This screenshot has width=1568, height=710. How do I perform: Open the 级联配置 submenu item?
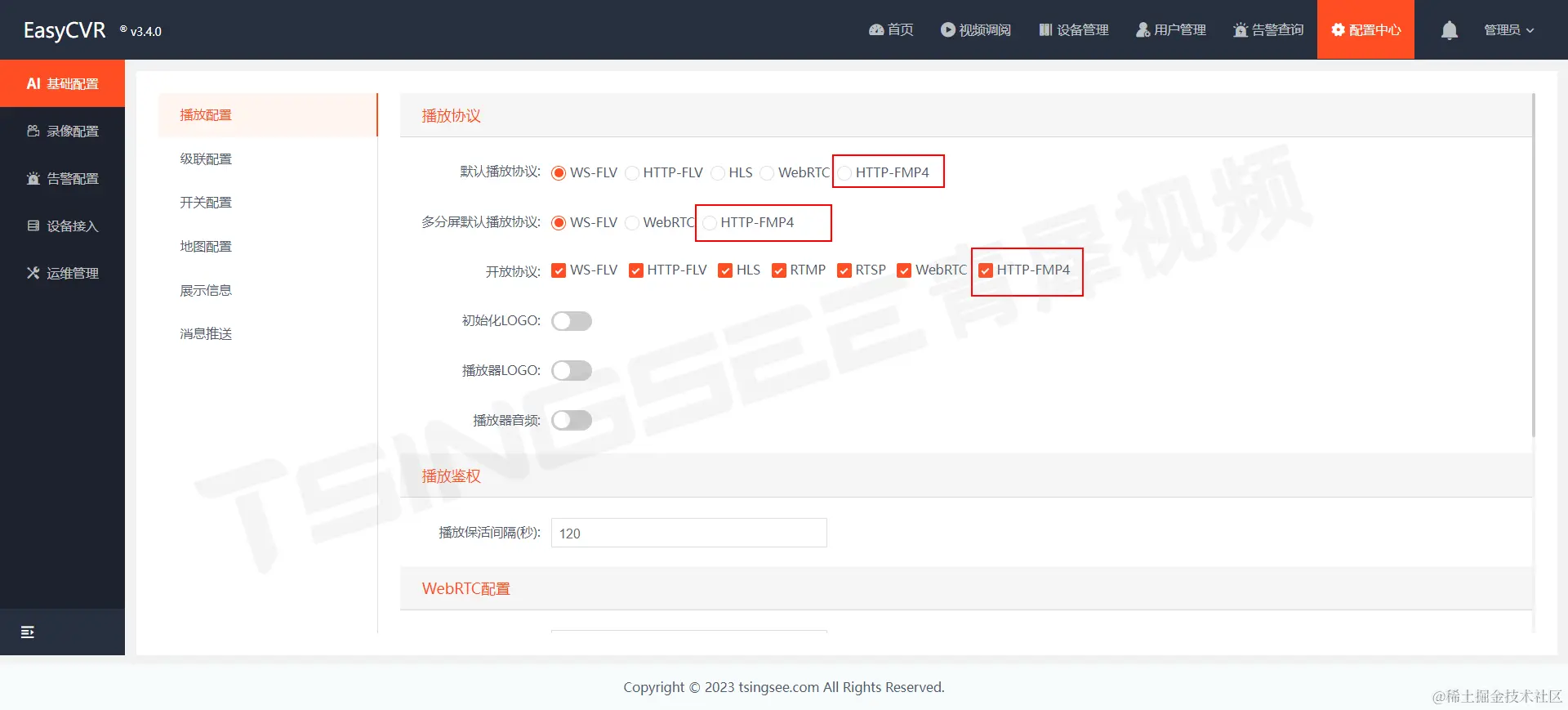(x=268, y=159)
